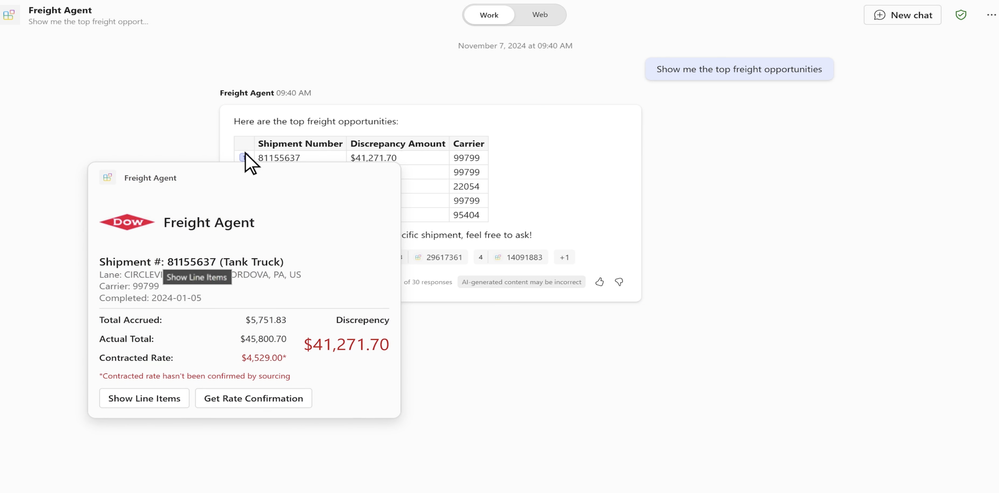Click the Actual Total value $45,800.70

click(x=263, y=339)
